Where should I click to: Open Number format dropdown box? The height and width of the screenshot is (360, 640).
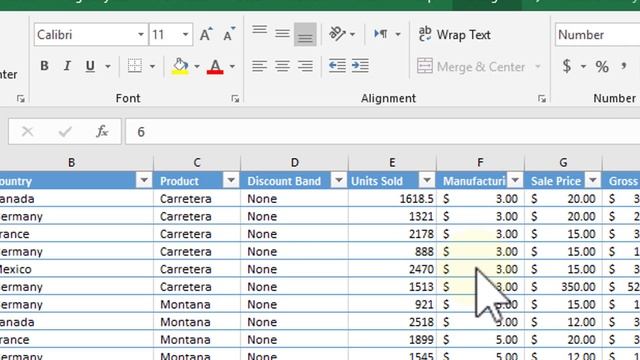[598, 34]
